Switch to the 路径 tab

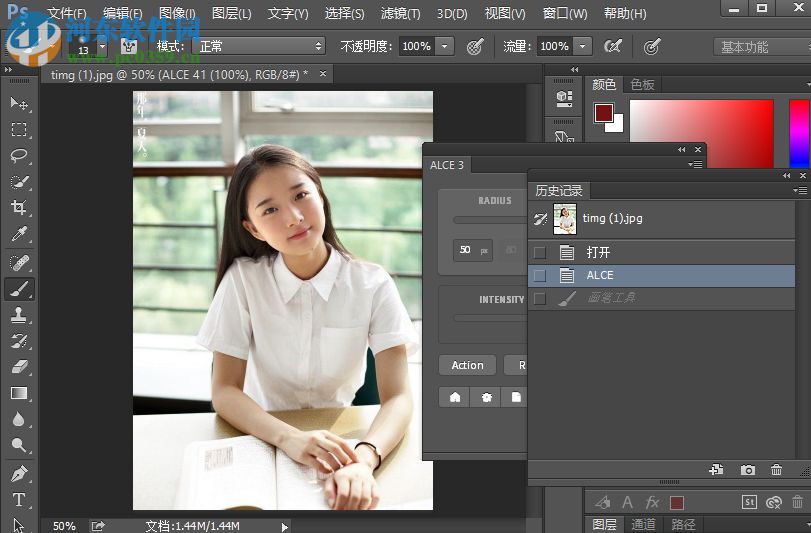pos(683,524)
